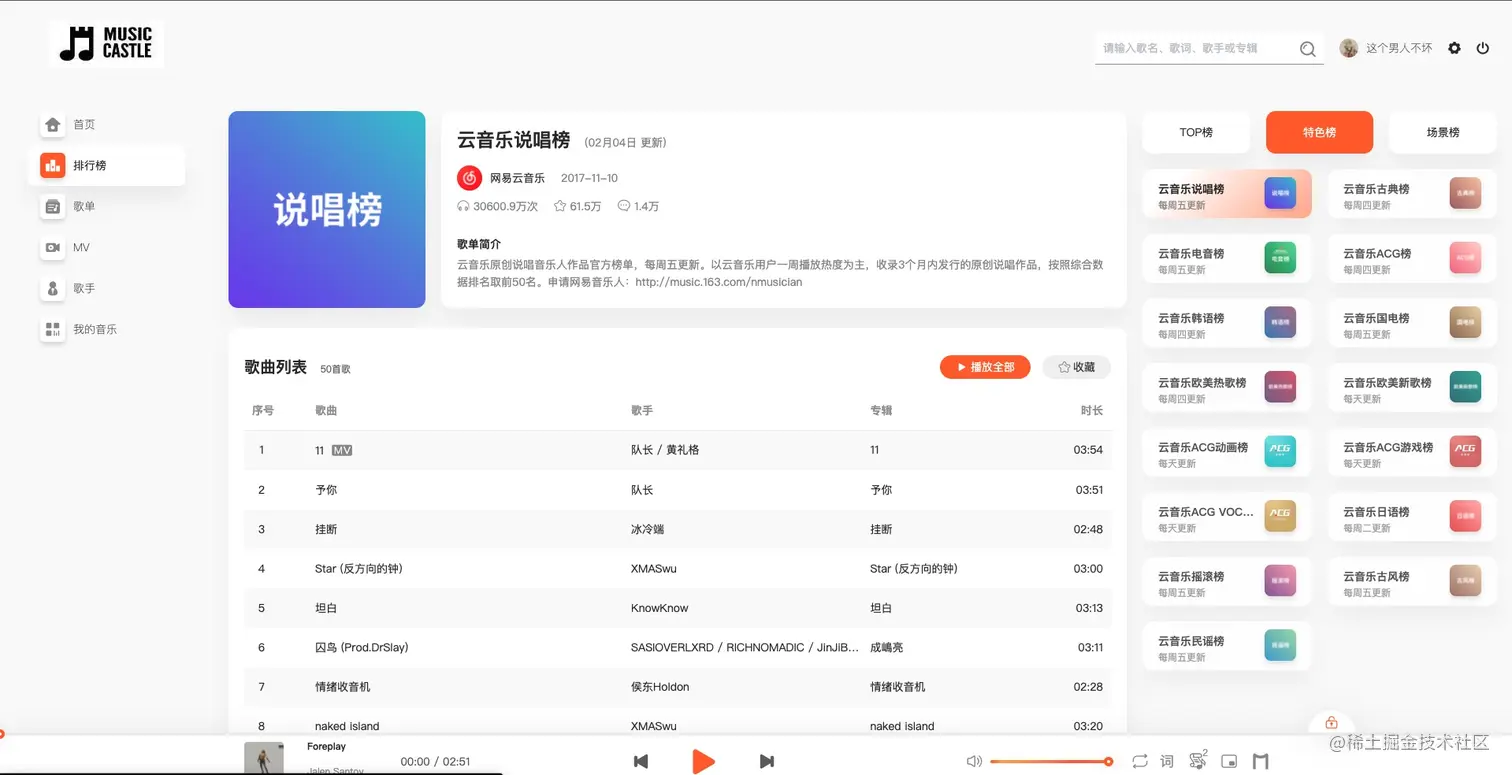This screenshot has height=775, width=1512.
Task: Click the 云音乐欧美热歌榜 cover thumbnail
Action: pyautogui.click(x=1280, y=387)
